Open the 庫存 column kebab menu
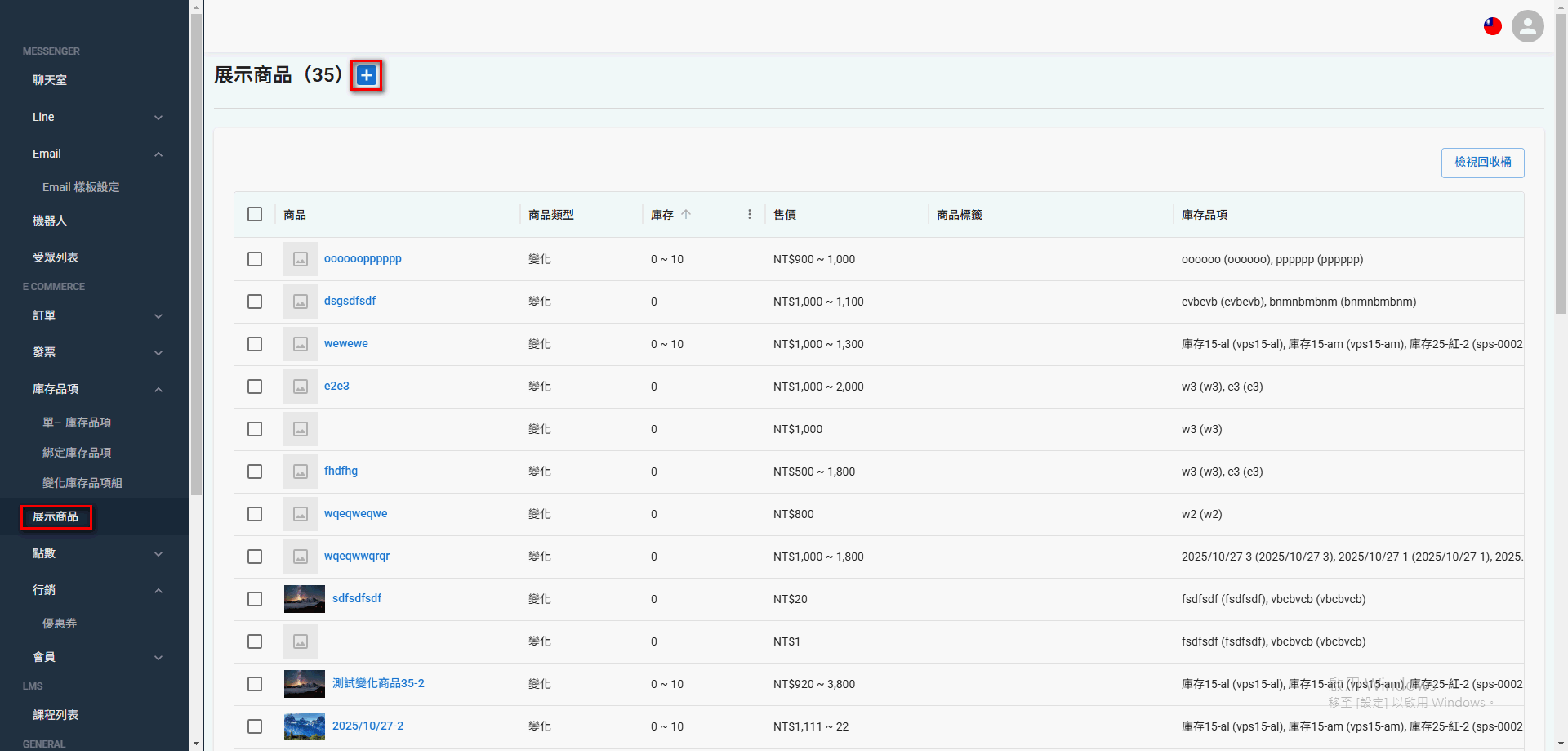Image resolution: width=1568 pixels, height=751 pixels. point(749,214)
